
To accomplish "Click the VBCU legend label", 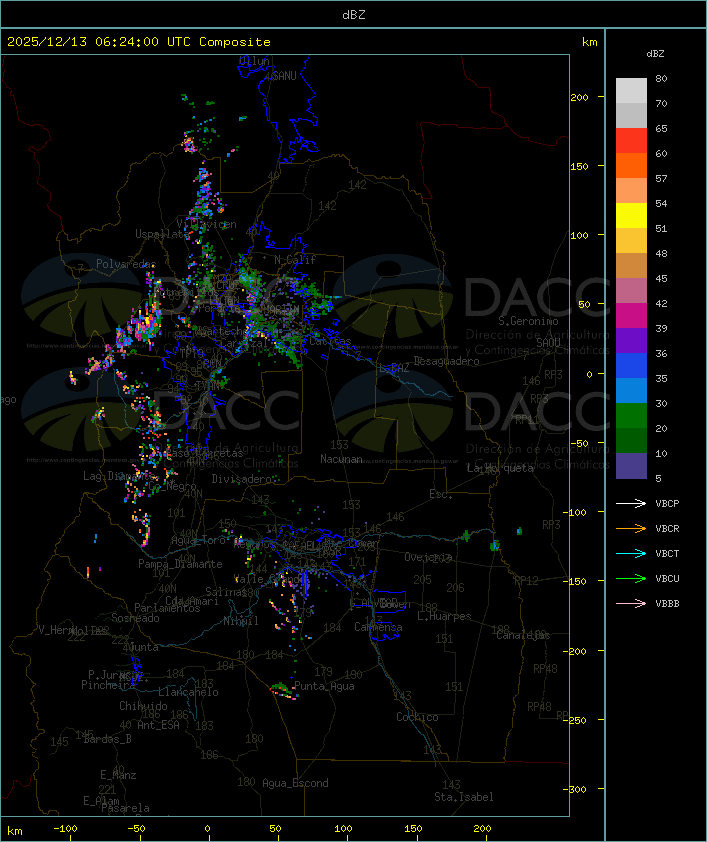I will [667, 578].
